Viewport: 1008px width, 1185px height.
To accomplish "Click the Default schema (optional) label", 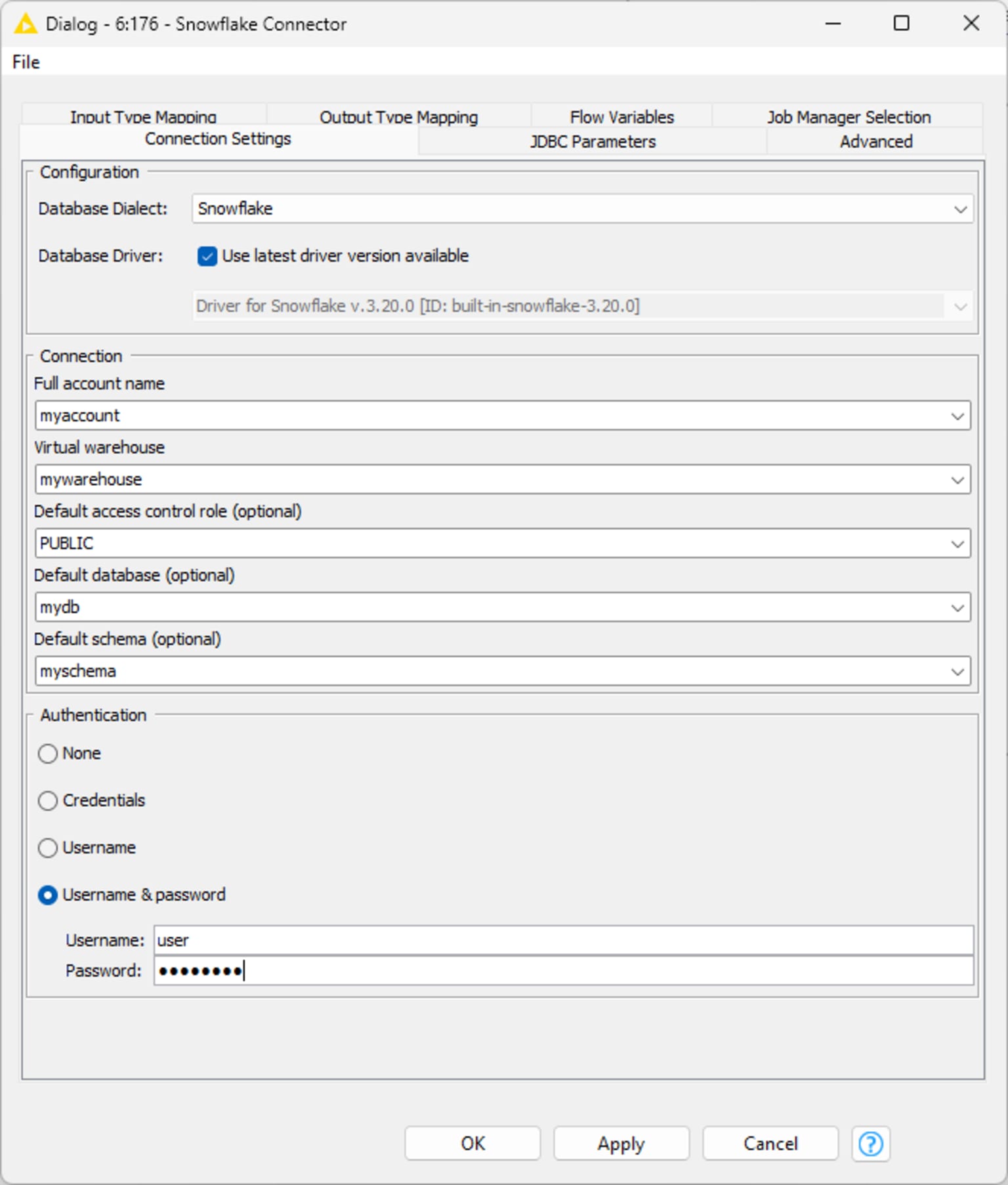I will pos(127,639).
